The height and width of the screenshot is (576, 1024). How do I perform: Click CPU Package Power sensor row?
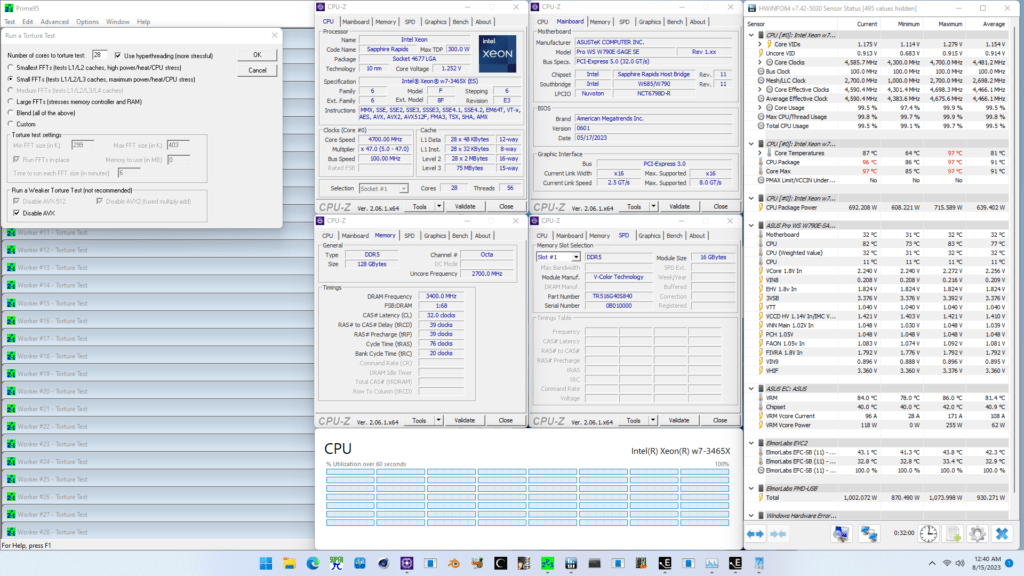coord(878,207)
